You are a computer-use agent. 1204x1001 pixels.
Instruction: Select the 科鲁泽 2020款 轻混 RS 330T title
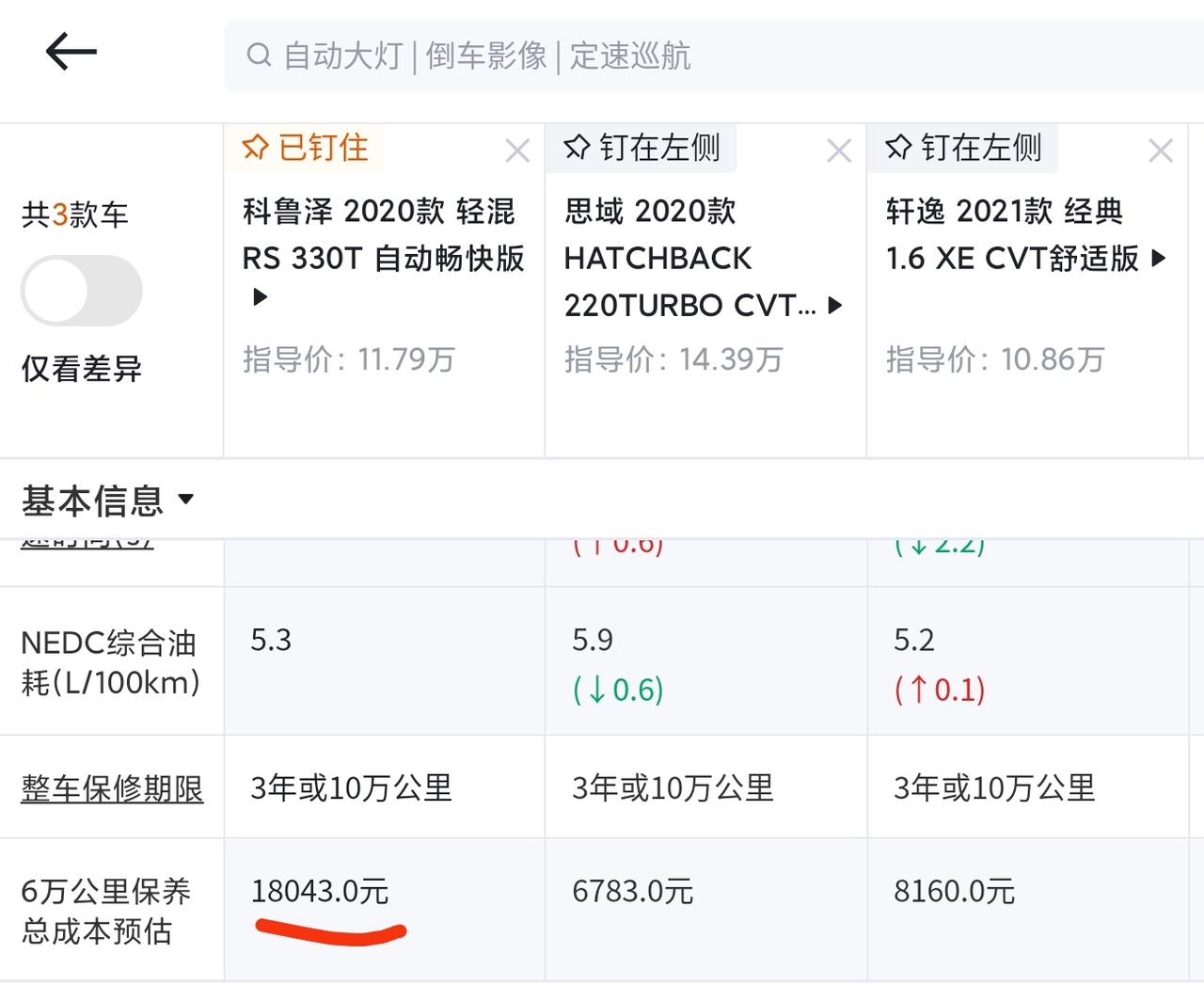(384, 234)
